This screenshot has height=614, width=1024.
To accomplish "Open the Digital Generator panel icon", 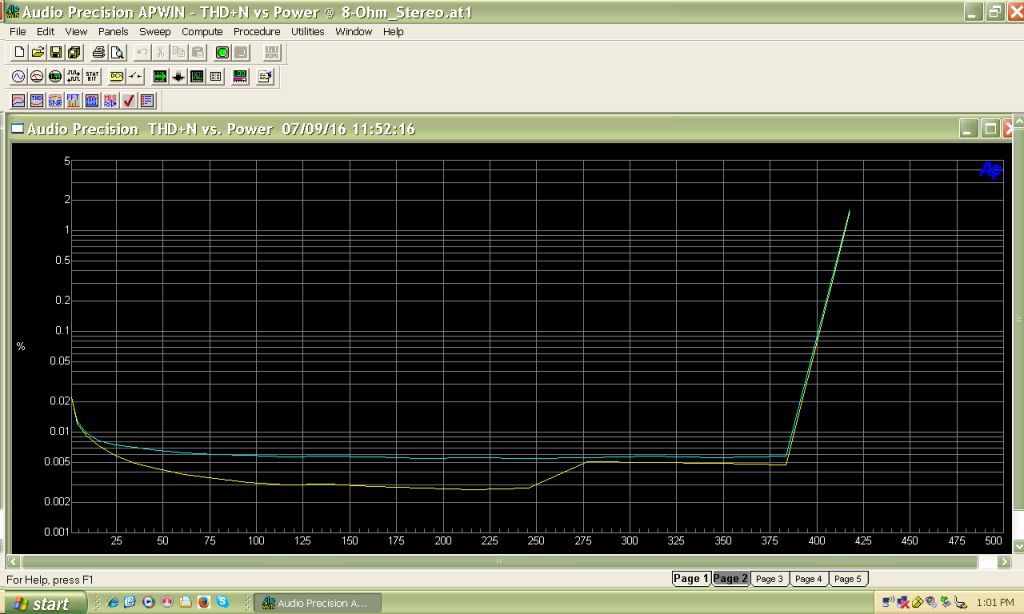I will [55, 76].
